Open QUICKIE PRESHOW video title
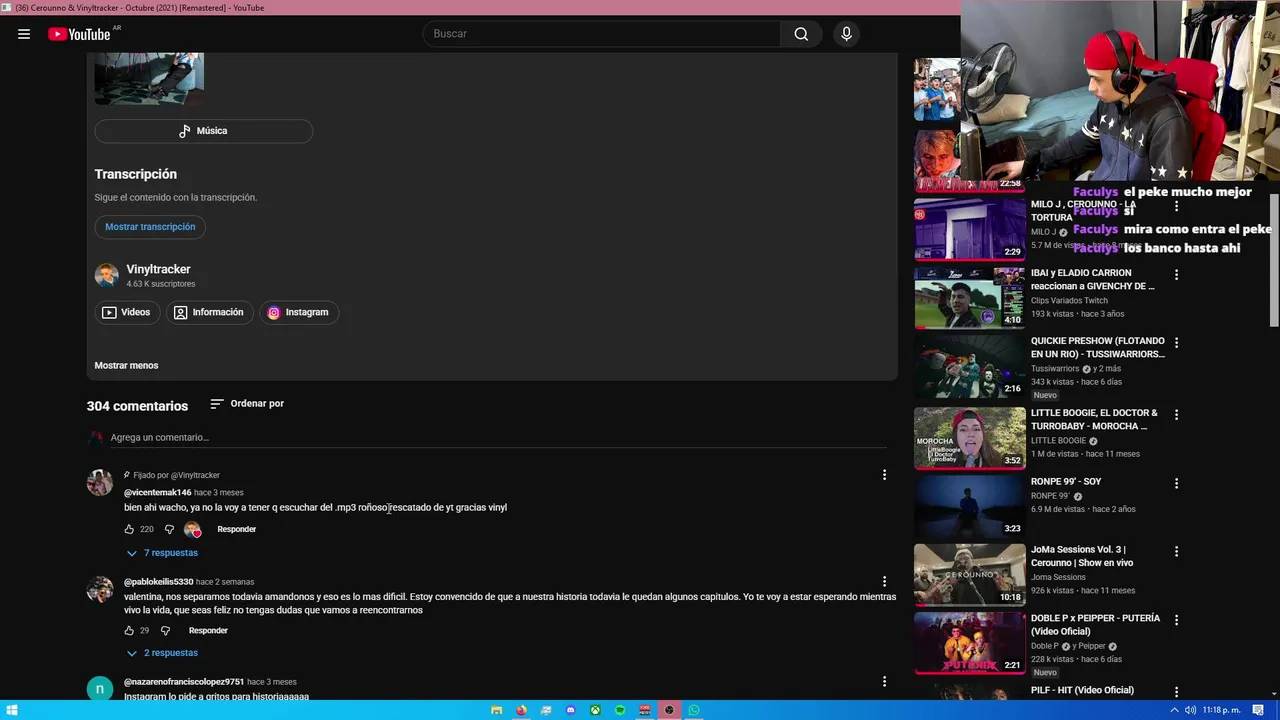The height and width of the screenshot is (720, 1280). click(x=1097, y=347)
